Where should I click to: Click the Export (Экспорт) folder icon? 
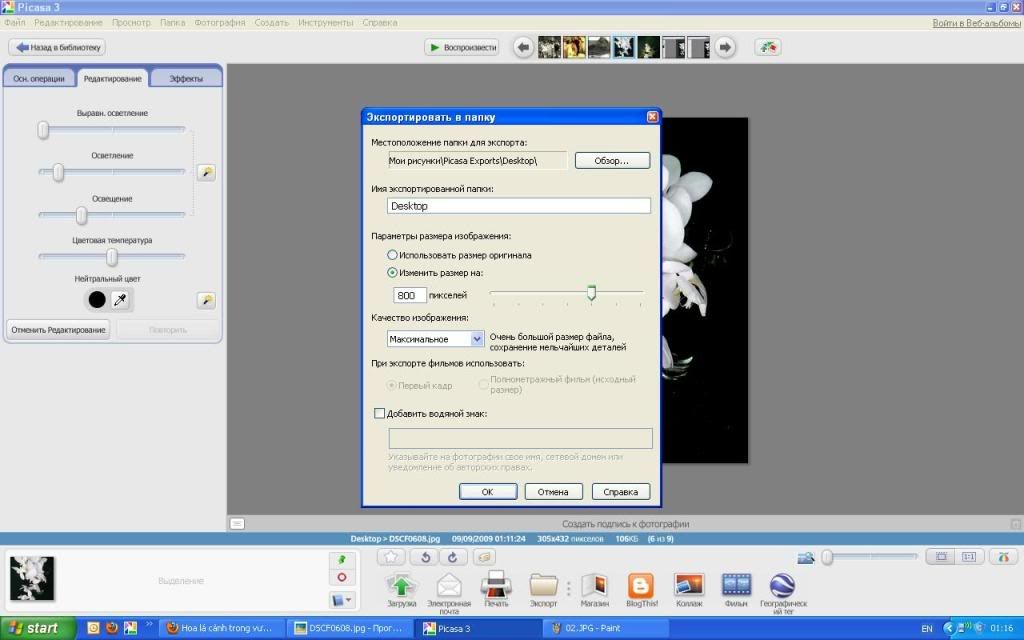(x=543, y=585)
